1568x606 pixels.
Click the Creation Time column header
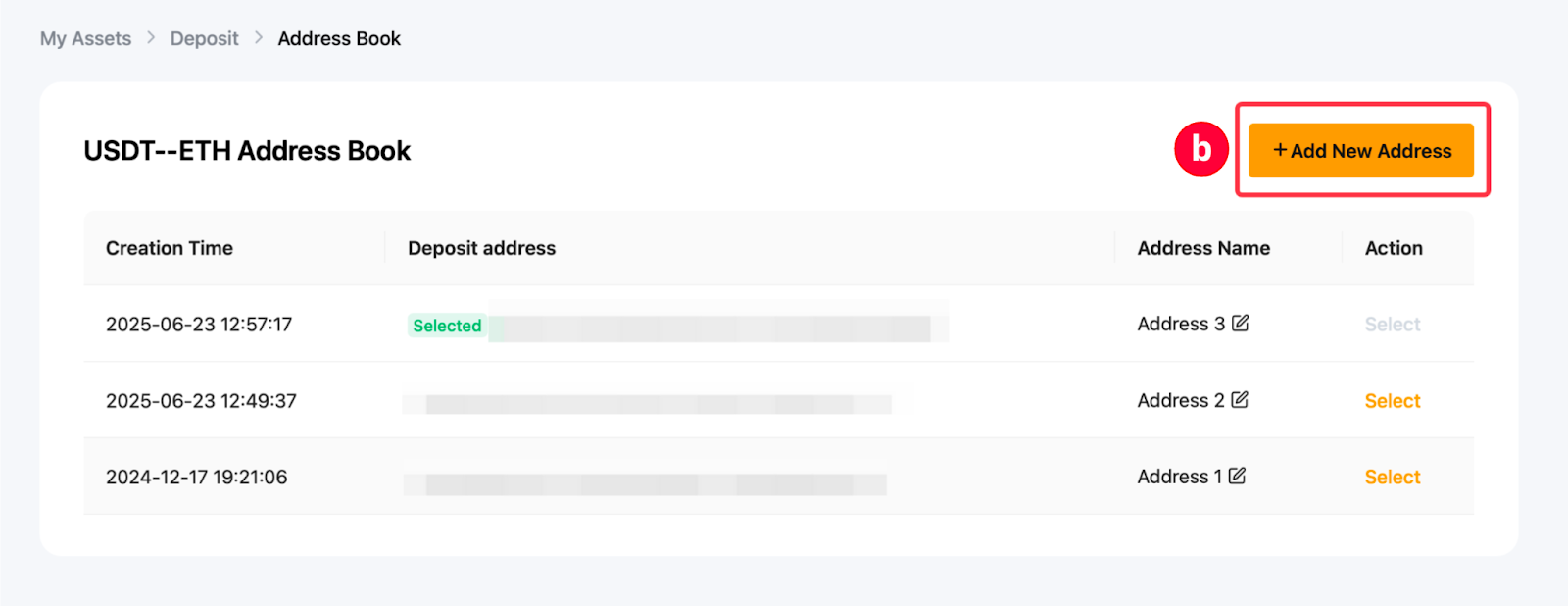tap(170, 248)
